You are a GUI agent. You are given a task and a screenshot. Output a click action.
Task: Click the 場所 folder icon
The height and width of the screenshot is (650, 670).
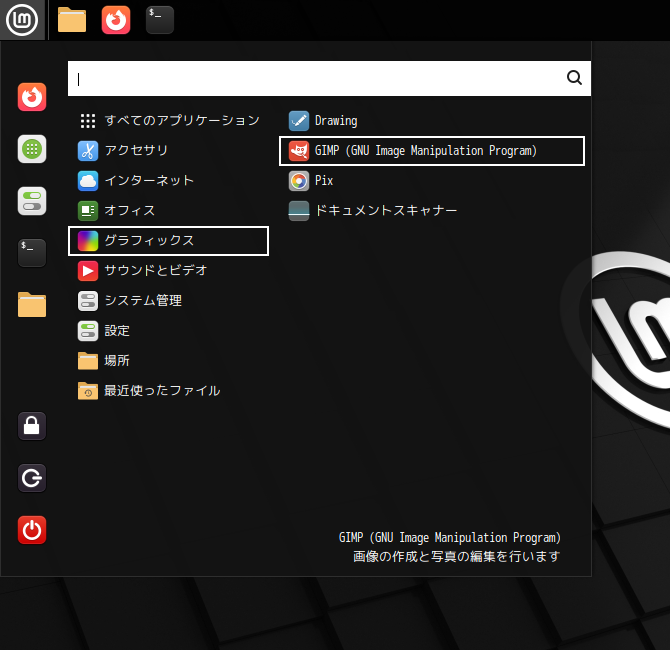(88, 361)
